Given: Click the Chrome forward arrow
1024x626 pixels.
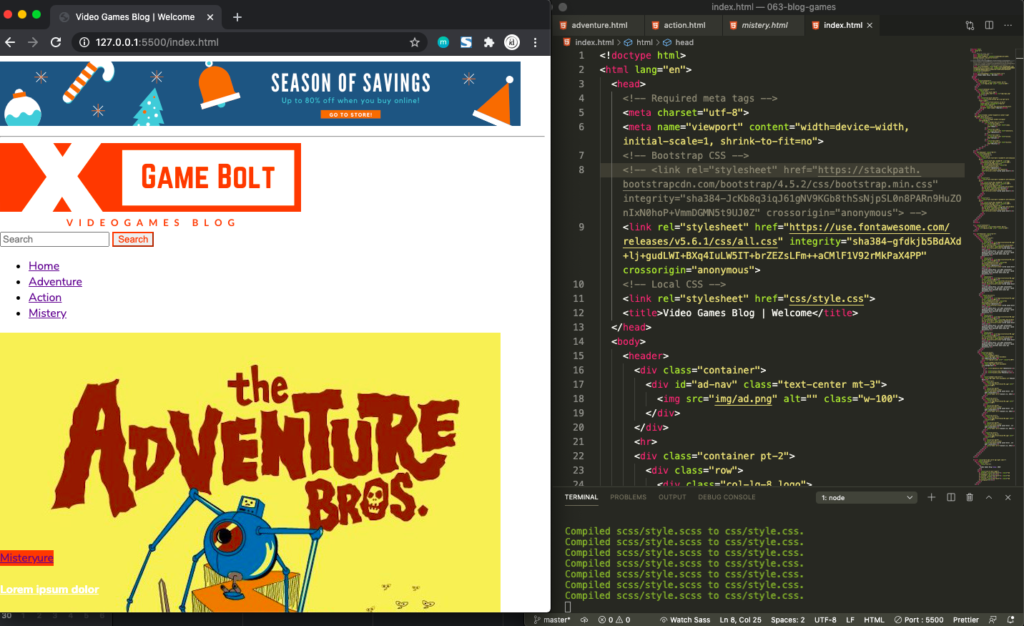Looking at the screenshot, I should [x=33, y=42].
